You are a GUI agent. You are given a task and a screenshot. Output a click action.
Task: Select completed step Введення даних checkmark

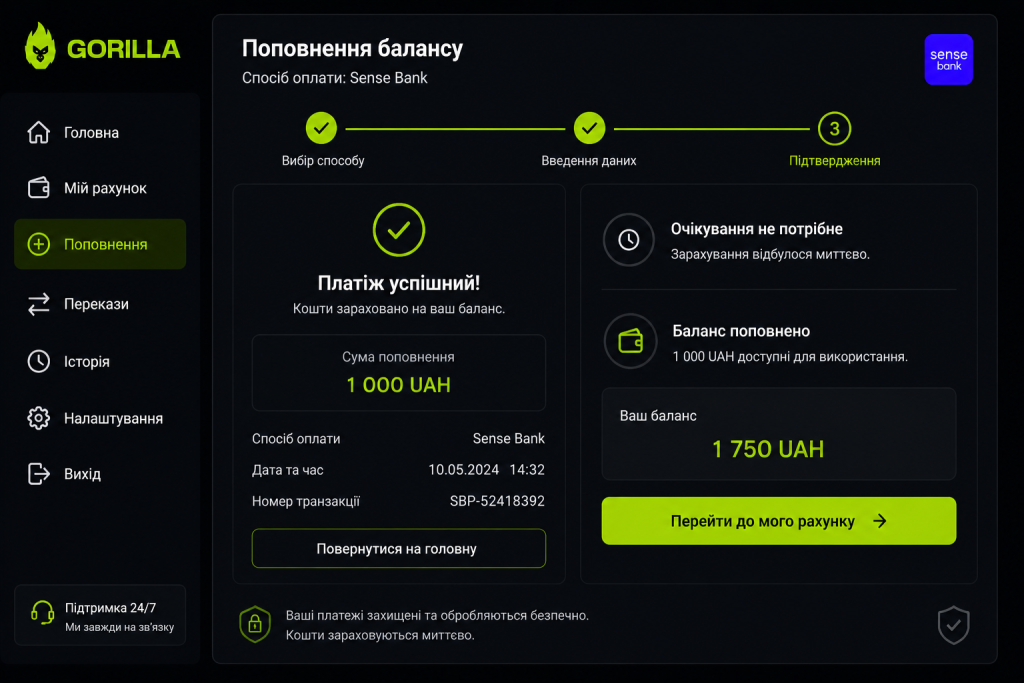click(589, 128)
